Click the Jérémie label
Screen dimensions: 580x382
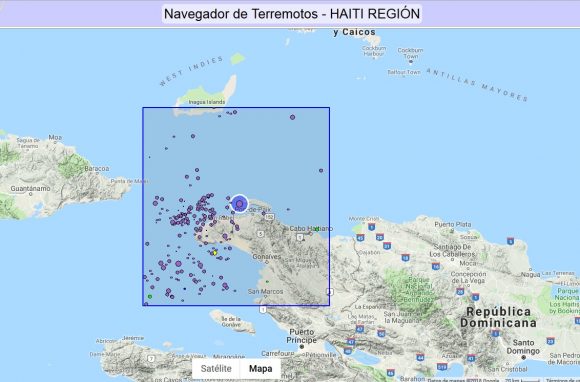pos(133,338)
